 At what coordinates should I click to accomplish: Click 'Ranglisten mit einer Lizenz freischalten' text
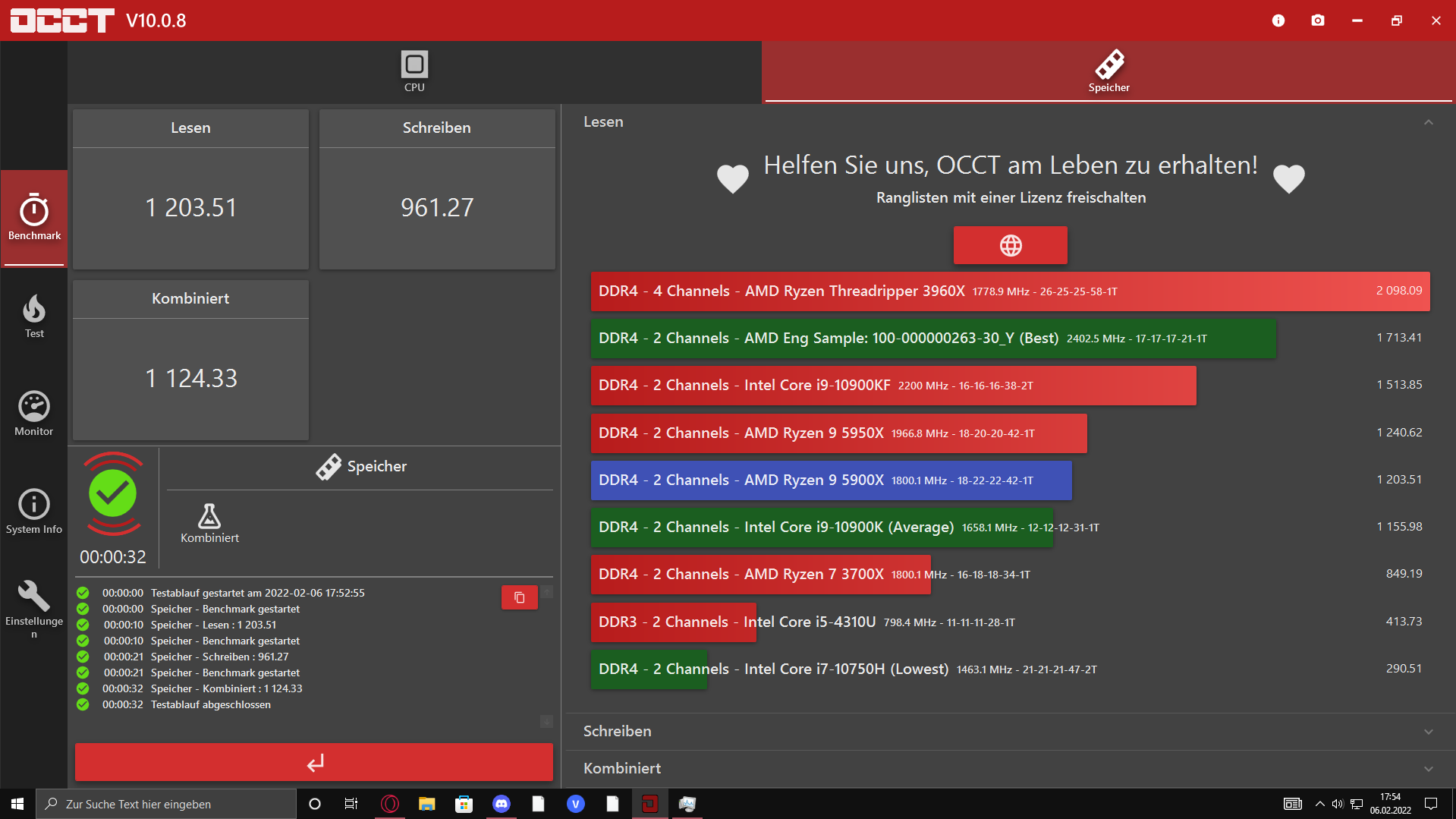1011,198
